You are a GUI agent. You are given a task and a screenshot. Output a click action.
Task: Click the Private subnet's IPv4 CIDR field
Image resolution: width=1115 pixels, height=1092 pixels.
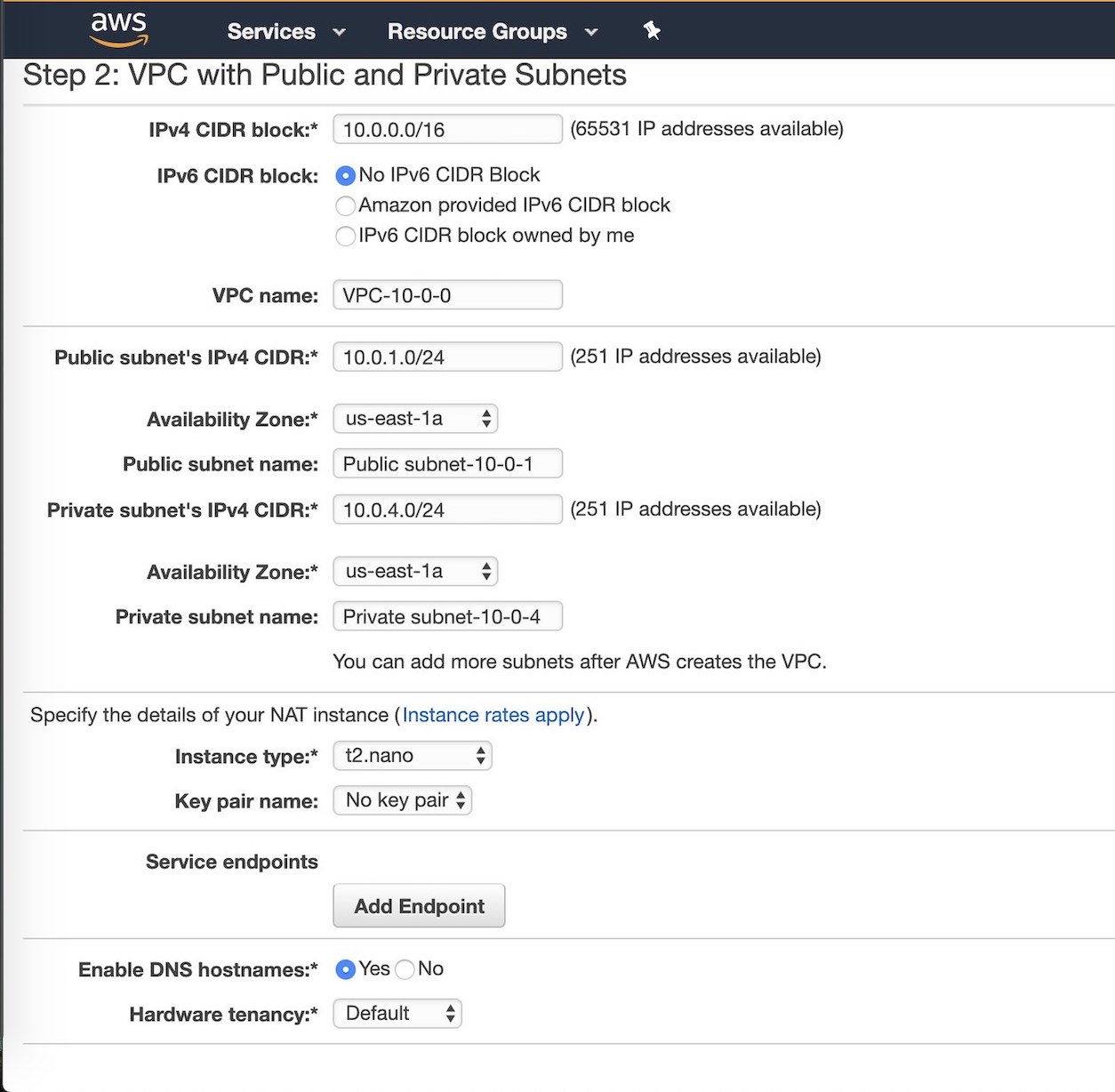(448, 510)
